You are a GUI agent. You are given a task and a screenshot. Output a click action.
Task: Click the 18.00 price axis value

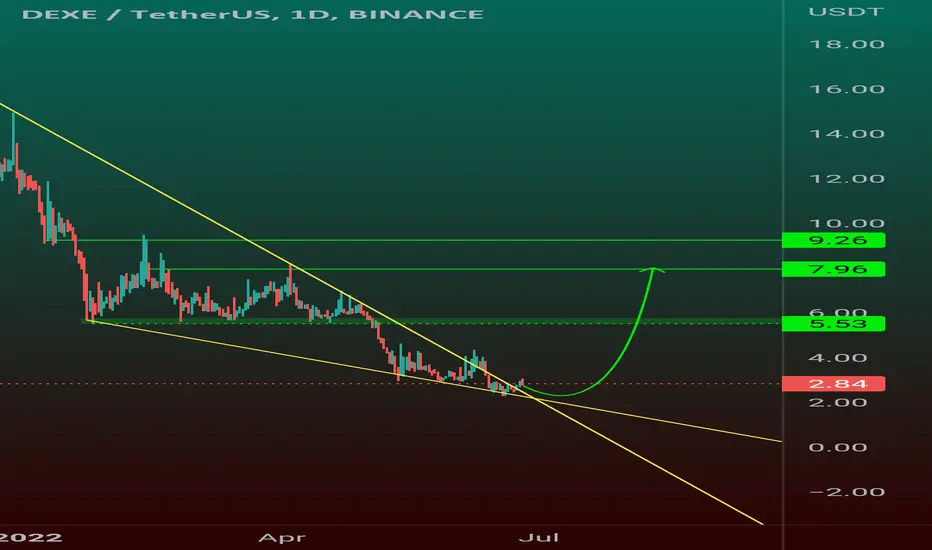(x=847, y=44)
